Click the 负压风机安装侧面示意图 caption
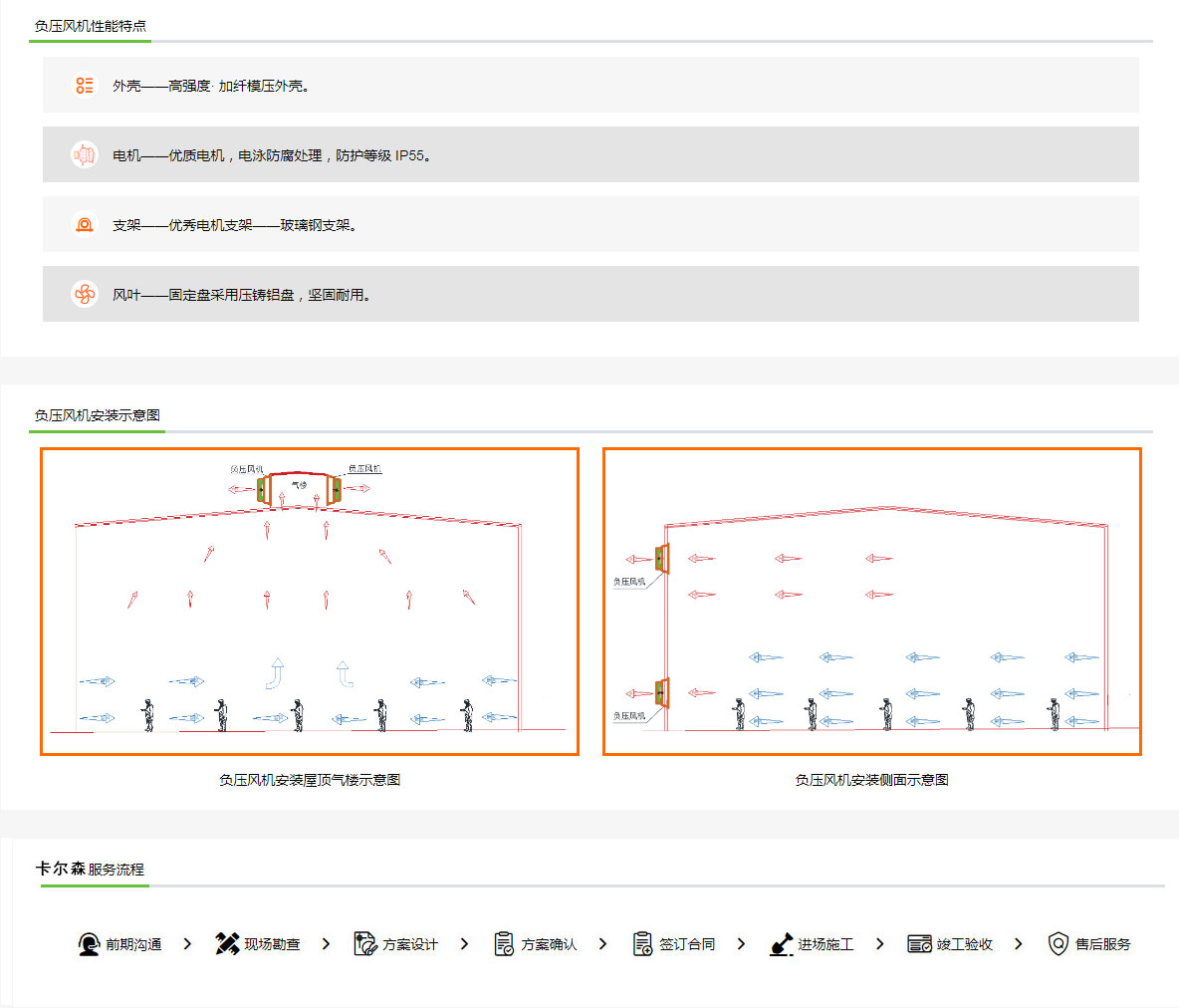 (x=871, y=780)
